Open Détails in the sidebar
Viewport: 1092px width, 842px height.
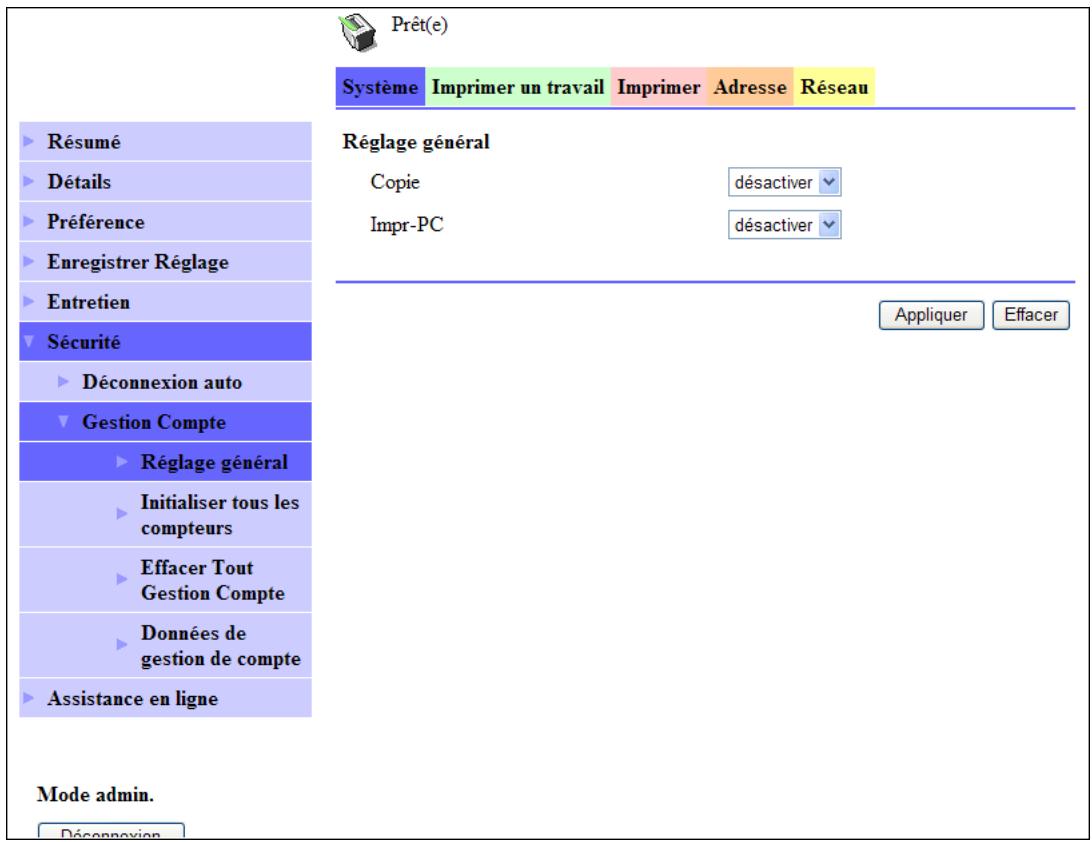(165, 182)
